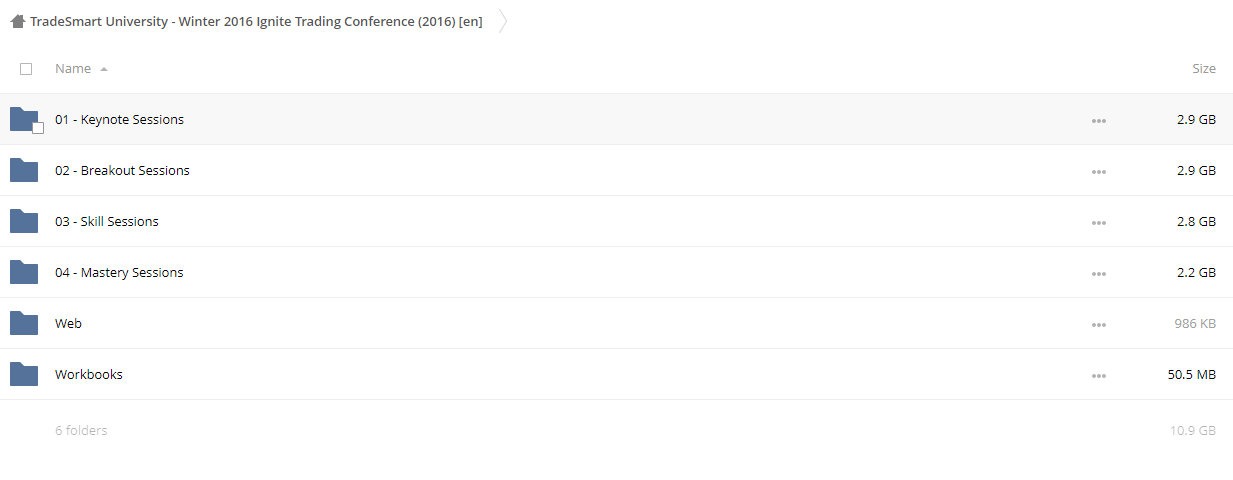Open the Web folder icon
Image resolution: width=1233 pixels, height=480 pixels.
(x=24, y=323)
